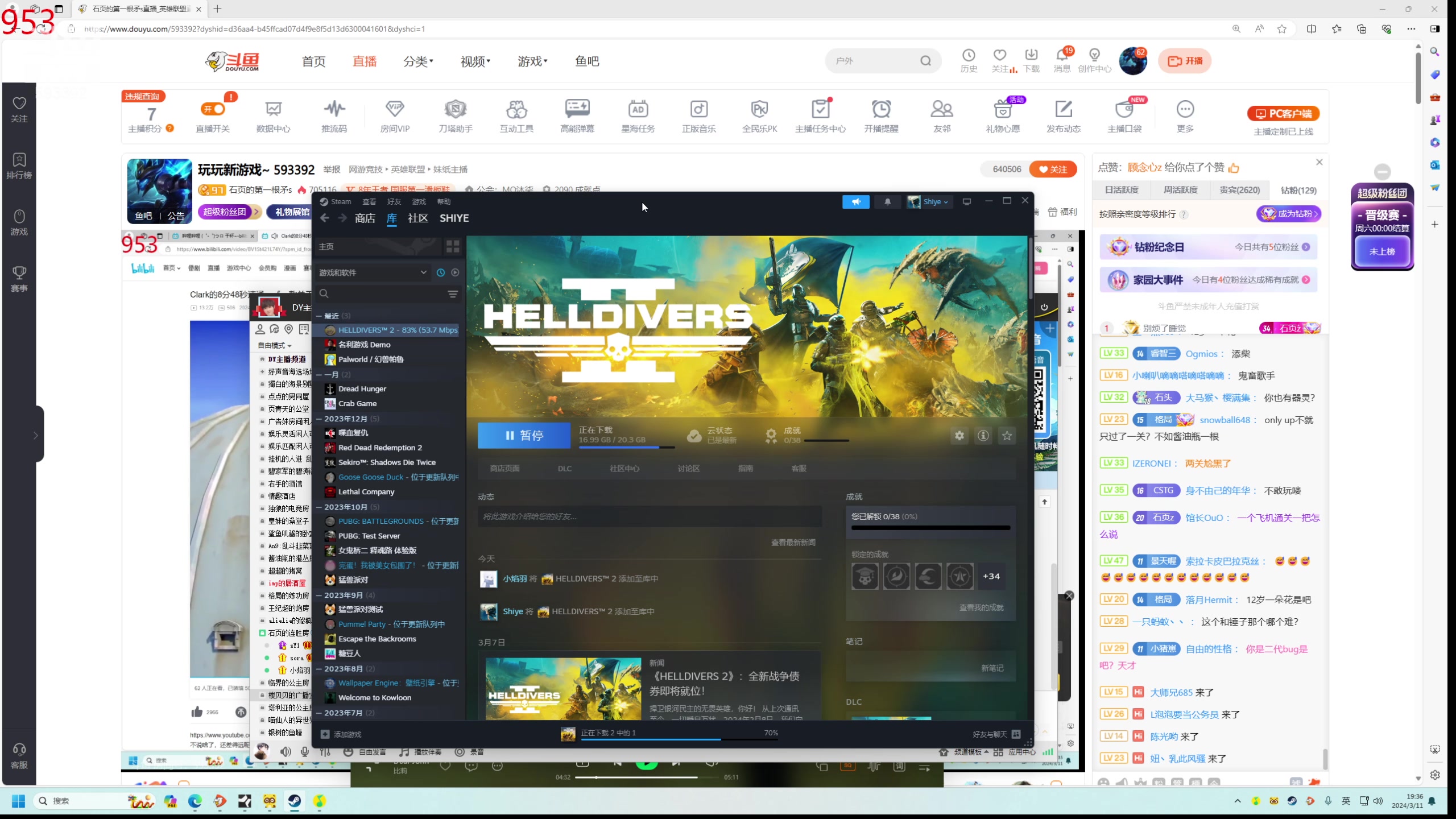Go back with Steam back arrow

click(x=325, y=218)
